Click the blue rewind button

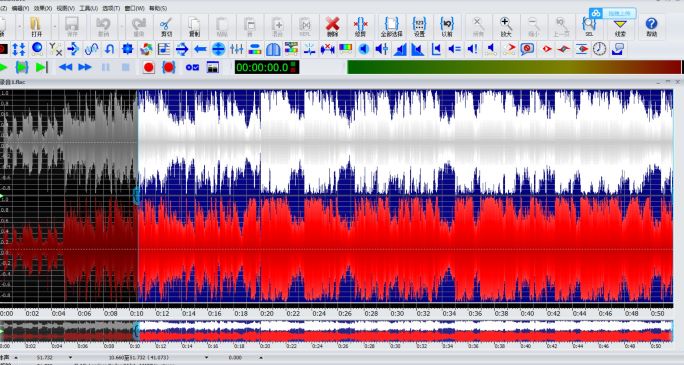(x=65, y=68)
